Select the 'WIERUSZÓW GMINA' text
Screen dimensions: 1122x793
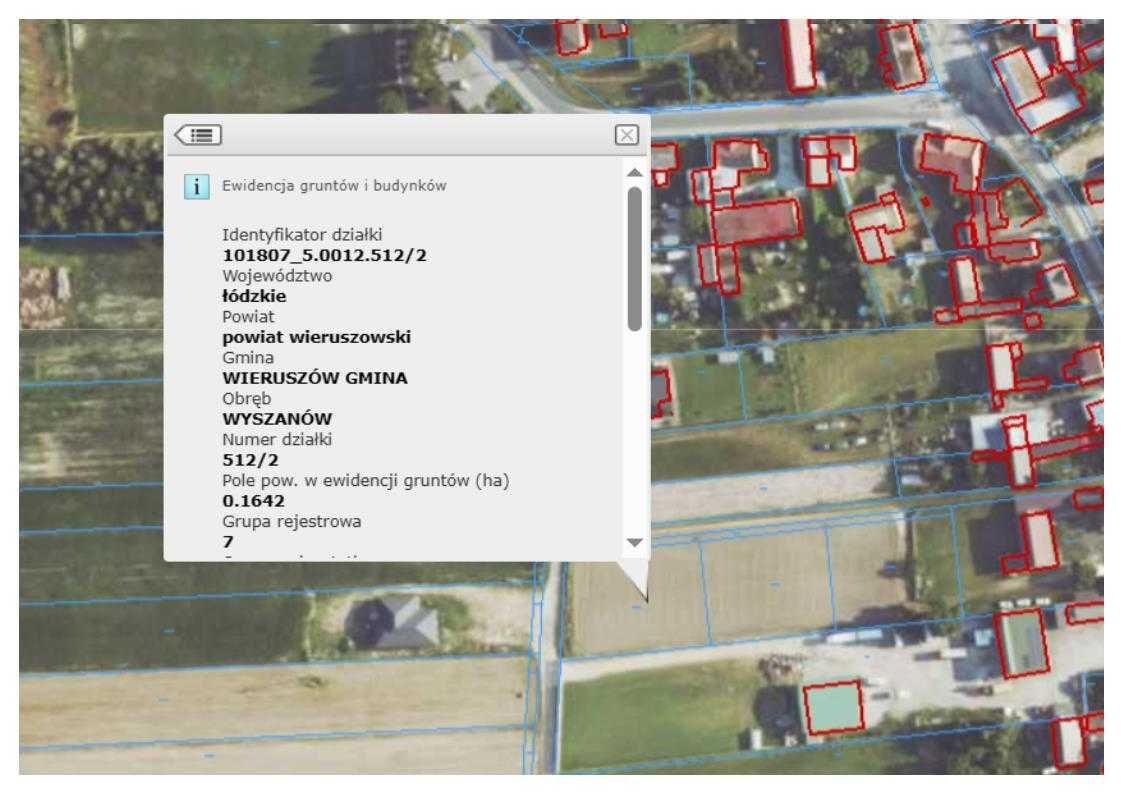313,378
